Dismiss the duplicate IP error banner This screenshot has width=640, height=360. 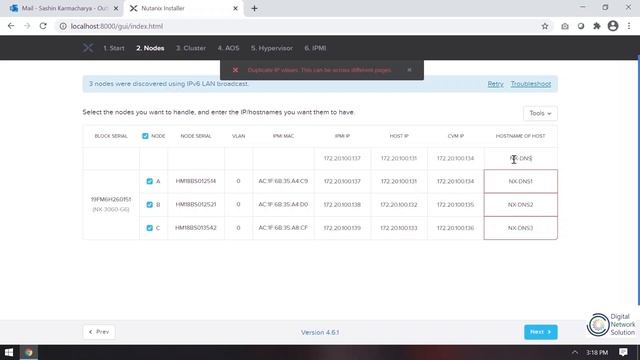point(409,70)
